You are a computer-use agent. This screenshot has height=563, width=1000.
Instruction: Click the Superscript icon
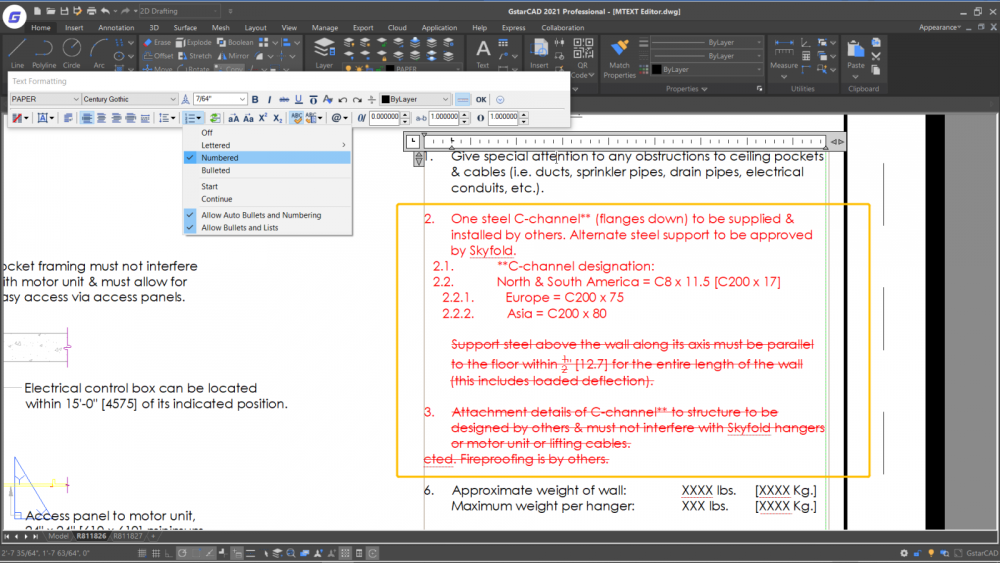(263, 118)
